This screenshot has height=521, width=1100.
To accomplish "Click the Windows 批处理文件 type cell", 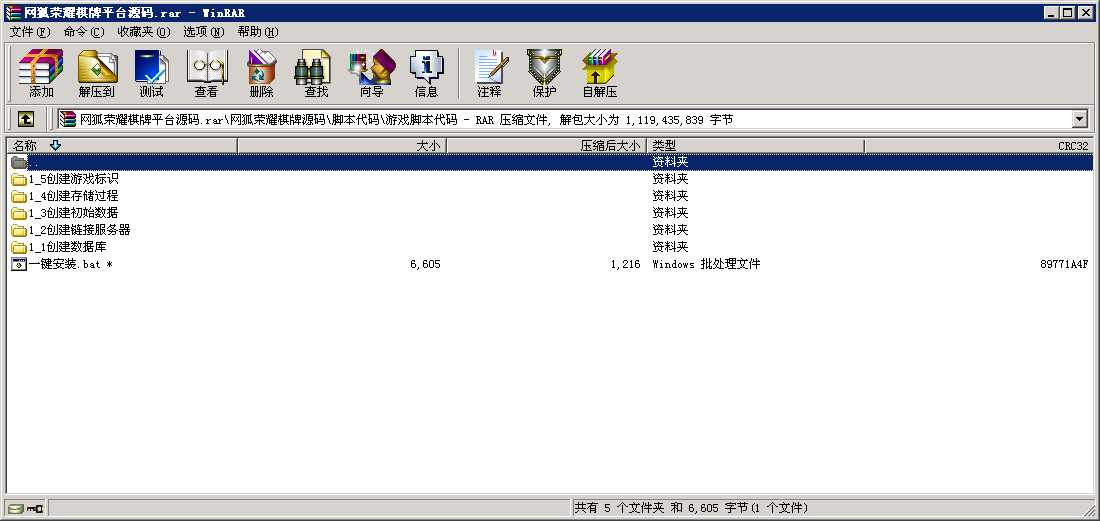I will click(706, 264).
